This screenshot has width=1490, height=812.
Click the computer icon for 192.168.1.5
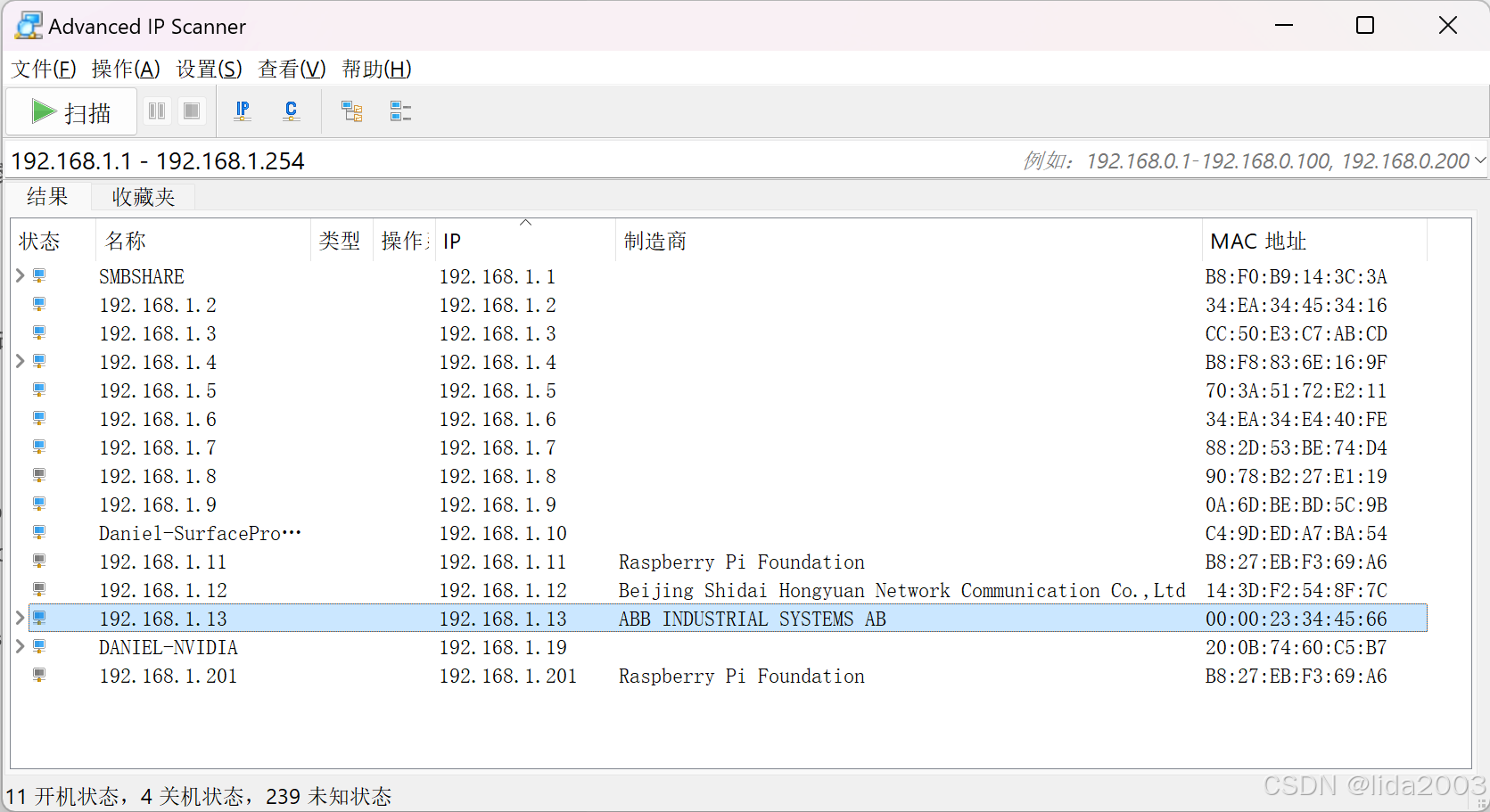(39, 390)
